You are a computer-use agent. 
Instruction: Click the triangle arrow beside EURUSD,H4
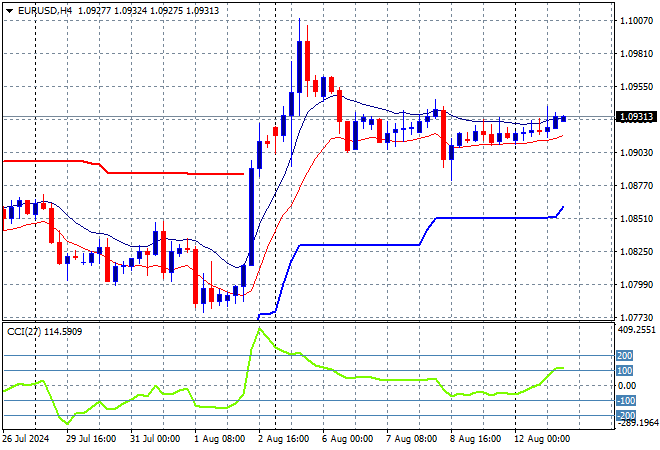pyautogui.click(x=9, y=11)
